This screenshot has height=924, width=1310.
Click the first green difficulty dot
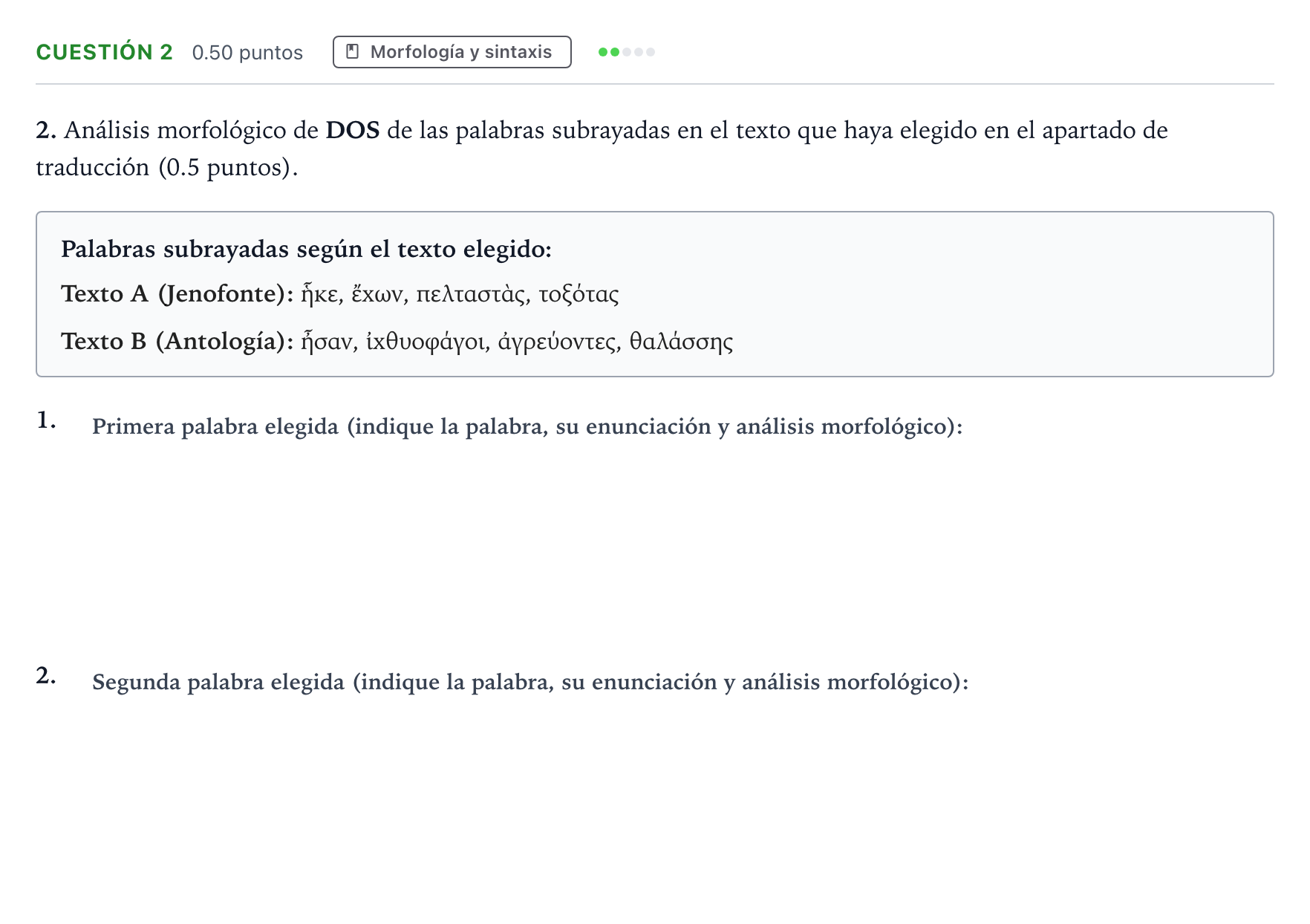pyautogui.click(x=603, y=52)
